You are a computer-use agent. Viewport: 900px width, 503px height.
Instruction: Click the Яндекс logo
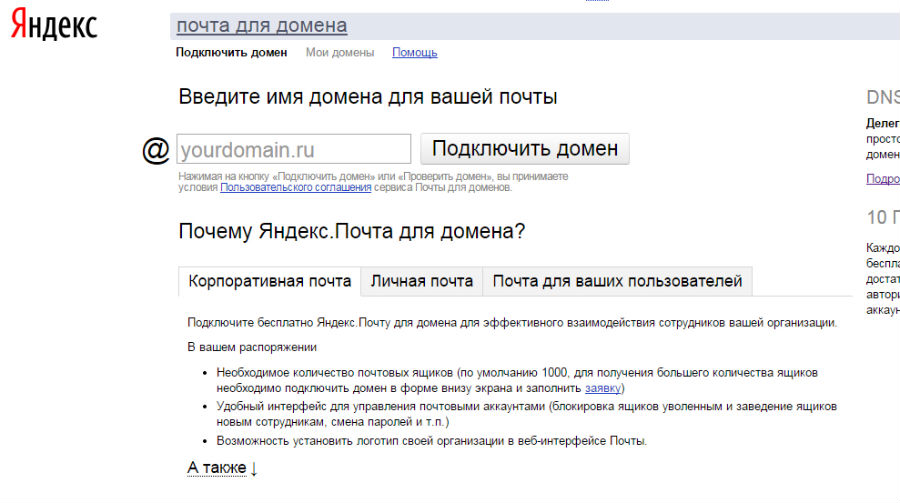54,25
